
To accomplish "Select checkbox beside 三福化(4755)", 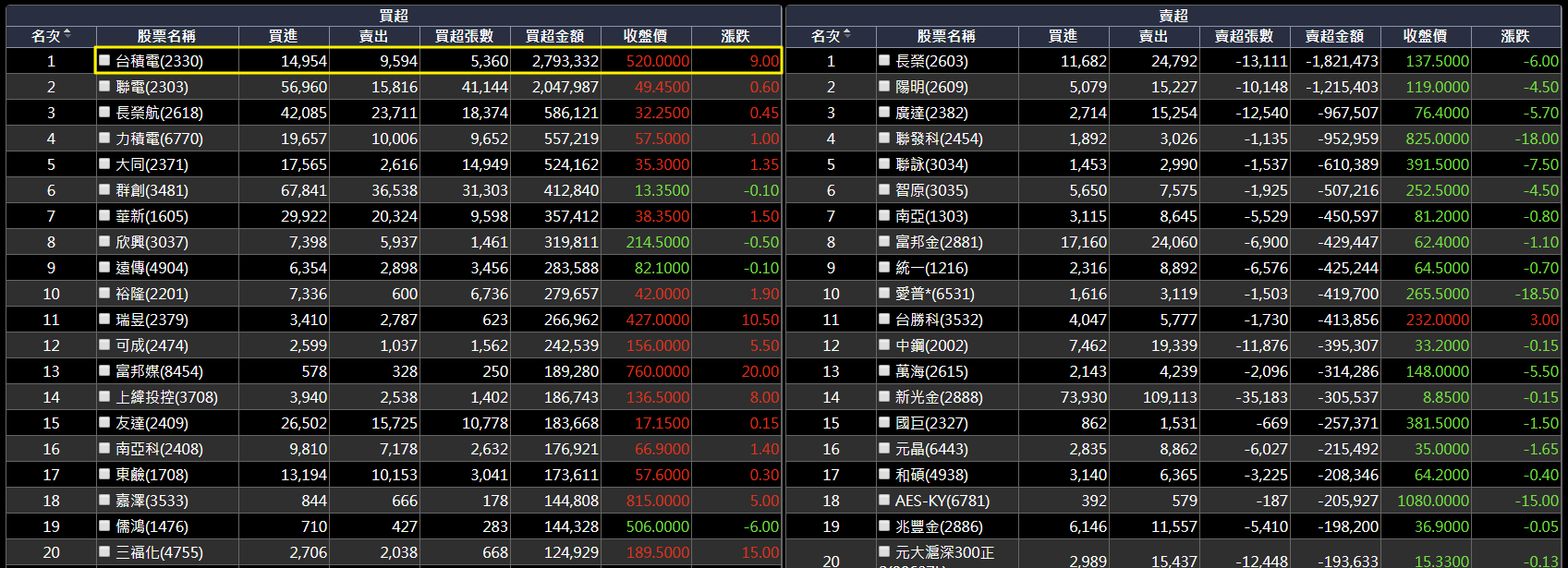I will pyautogui.click(x=104, y=551).
